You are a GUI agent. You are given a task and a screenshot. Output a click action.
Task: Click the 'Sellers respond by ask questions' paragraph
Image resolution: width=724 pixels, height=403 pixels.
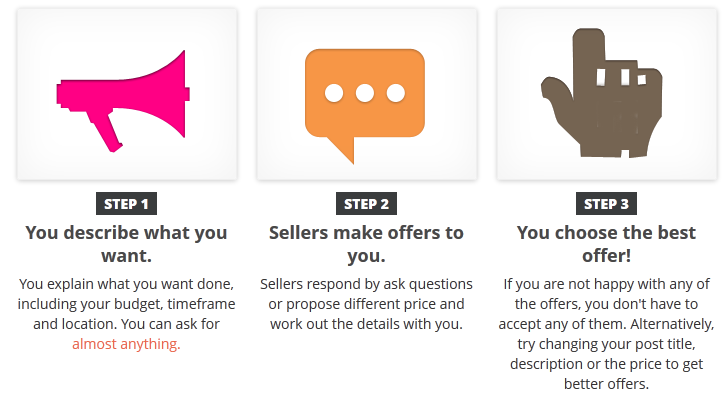point(366,304)
